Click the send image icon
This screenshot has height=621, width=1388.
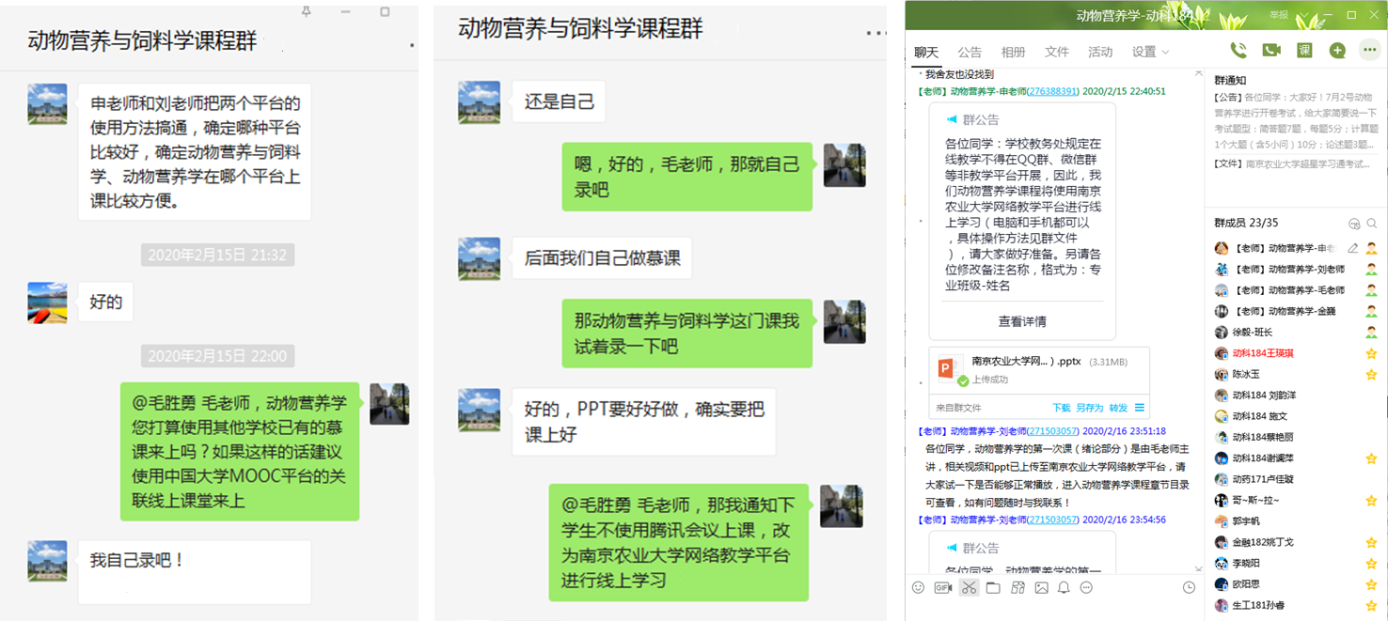point(1041,588)
